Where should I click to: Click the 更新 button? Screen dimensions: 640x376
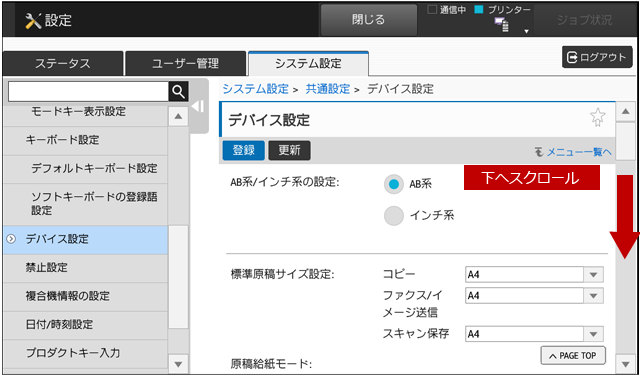289,151
